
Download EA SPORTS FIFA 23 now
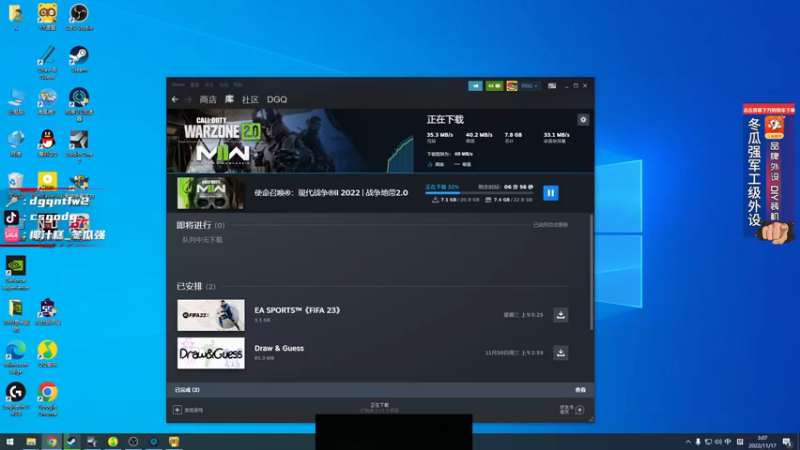coord(560,315)
